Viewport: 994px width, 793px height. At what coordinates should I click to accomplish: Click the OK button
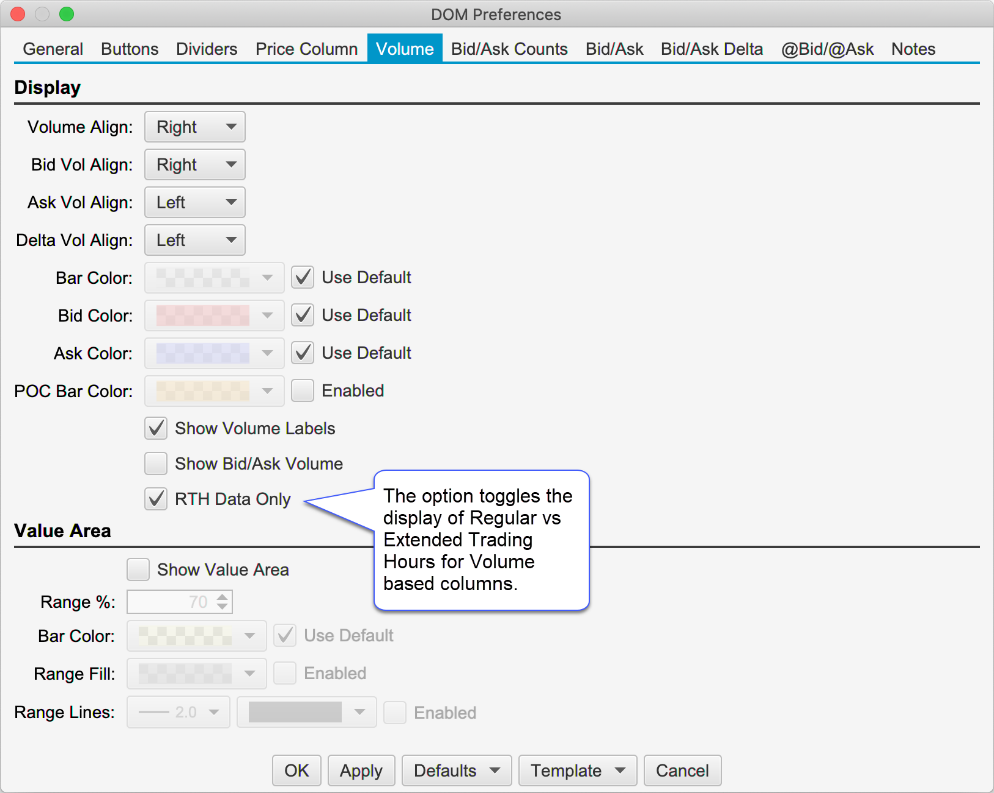[296, 770]
